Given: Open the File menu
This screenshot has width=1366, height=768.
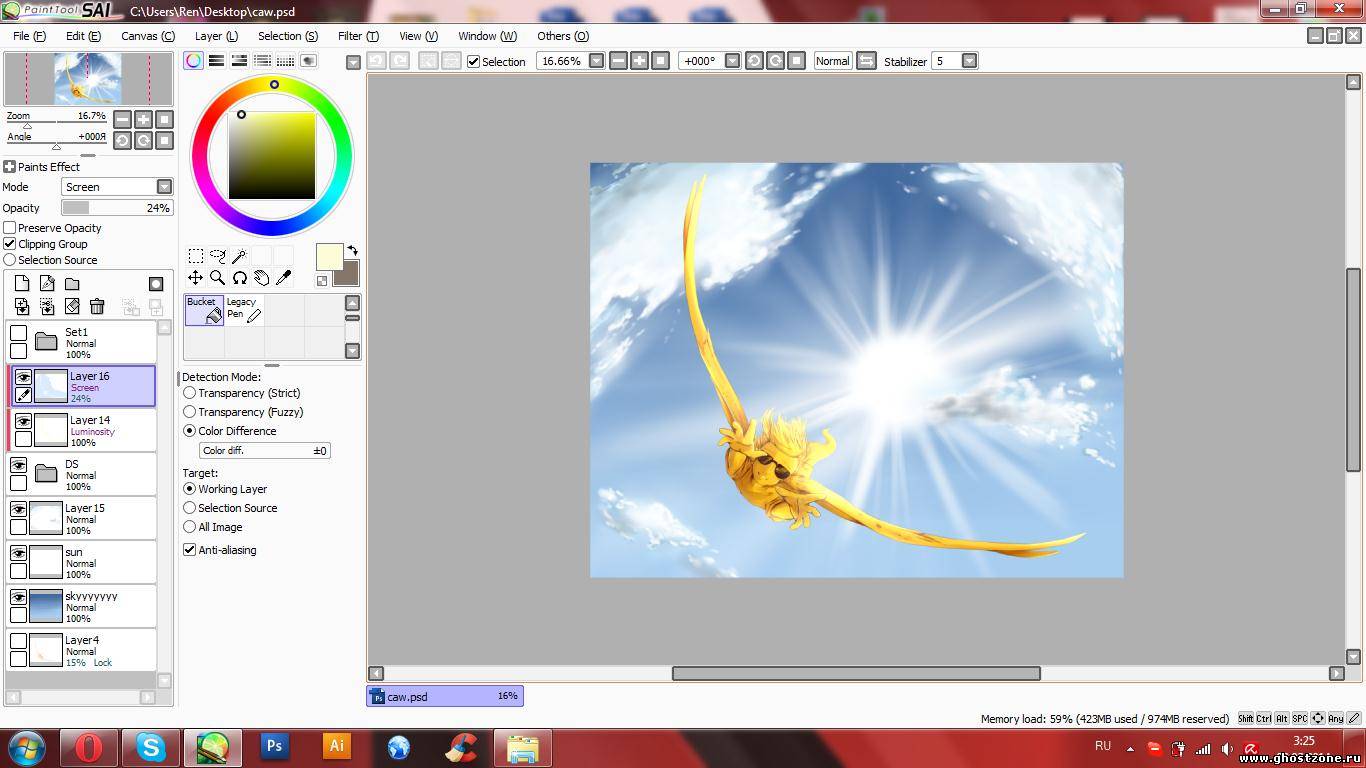Looking at the screenshot, I should click(30, 36).
